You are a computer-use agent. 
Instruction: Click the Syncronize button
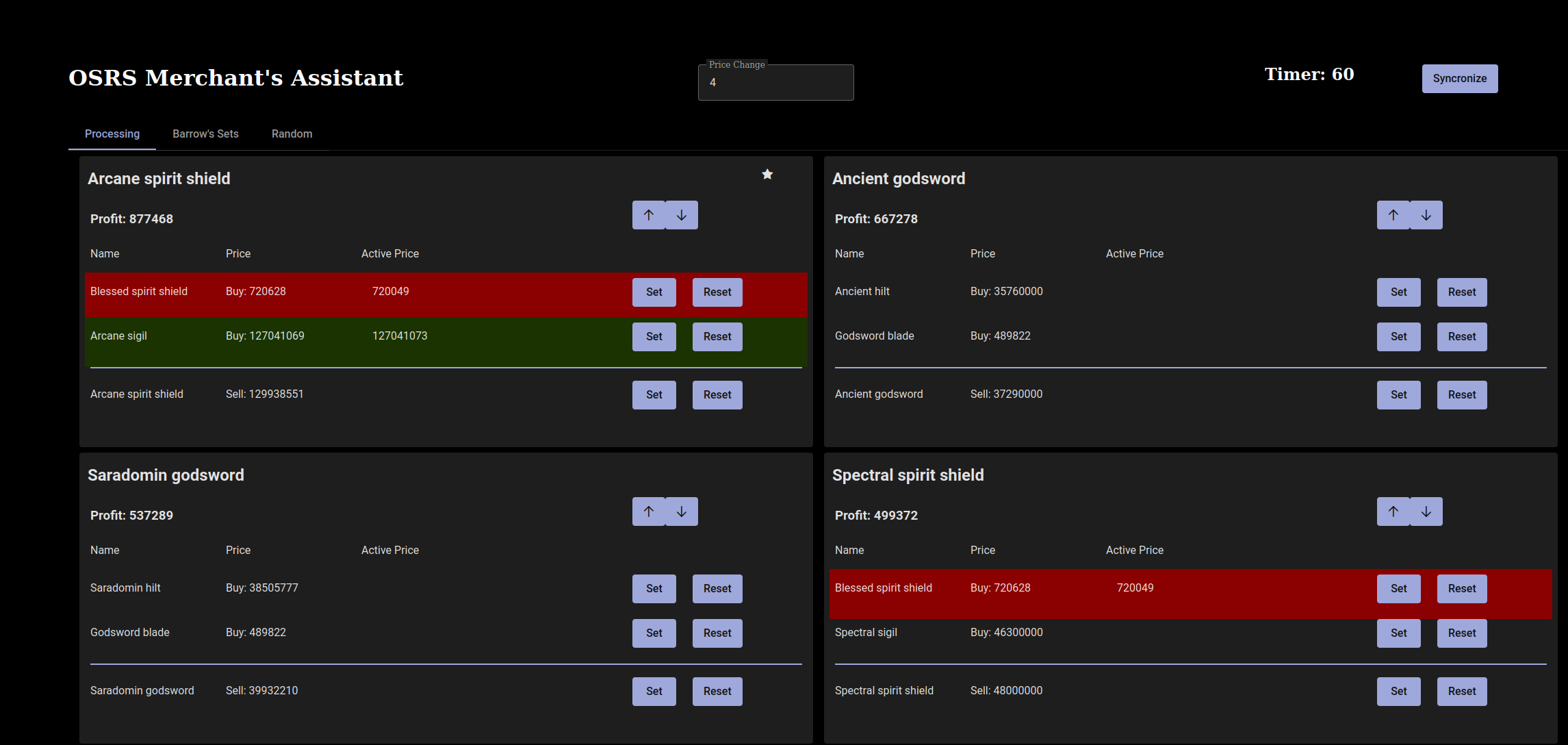pyautogui.click(x=1460, y=79)
